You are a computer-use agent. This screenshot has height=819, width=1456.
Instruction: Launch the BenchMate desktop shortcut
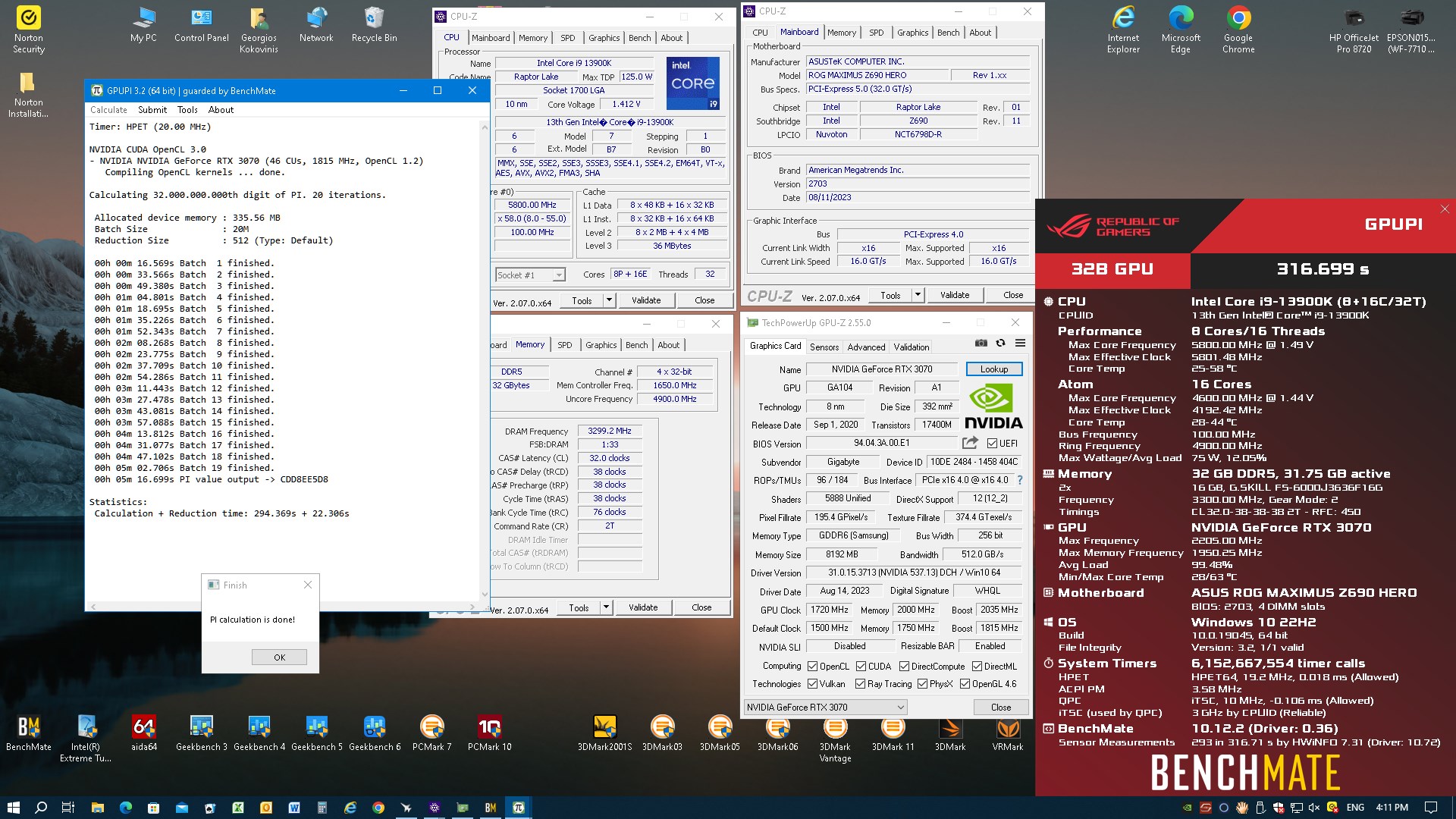tap(29, 733)
